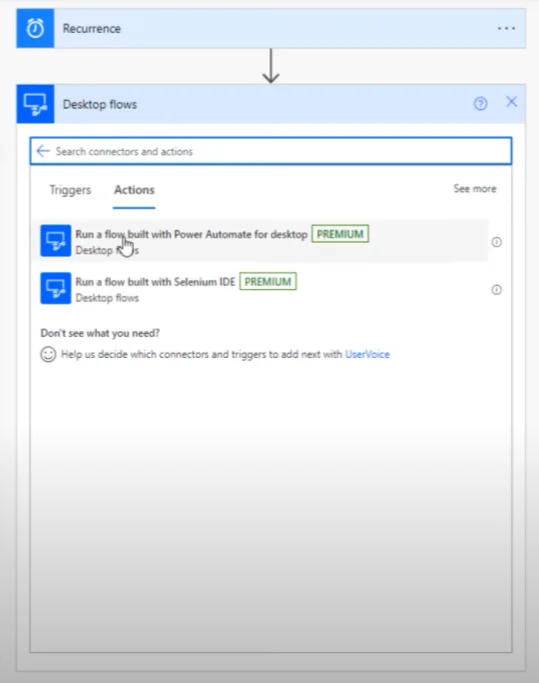Click the Desktop flows connector icon in header

tap(35, 104)
